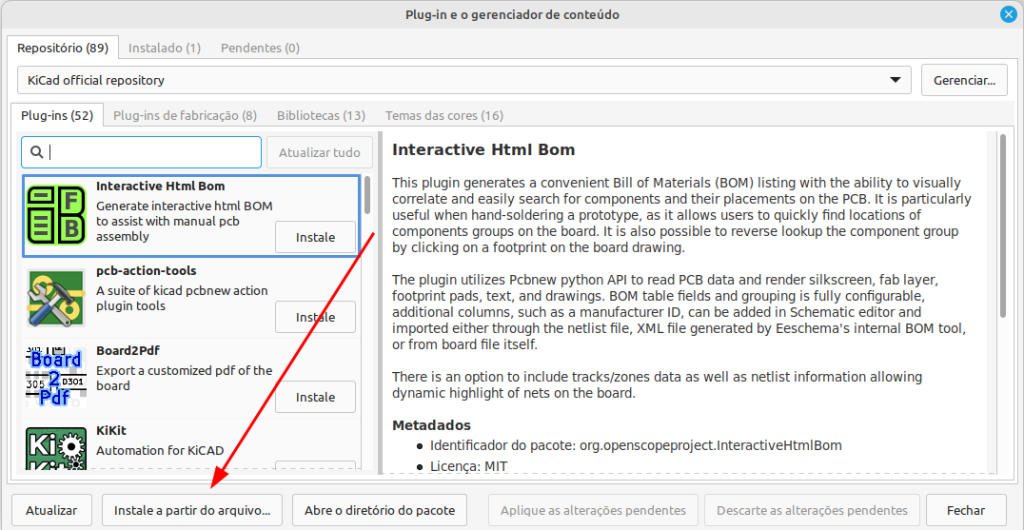Install the Interactive Html Bom plugin
This screenshot has height=530, width=1024.
[315, 237]
